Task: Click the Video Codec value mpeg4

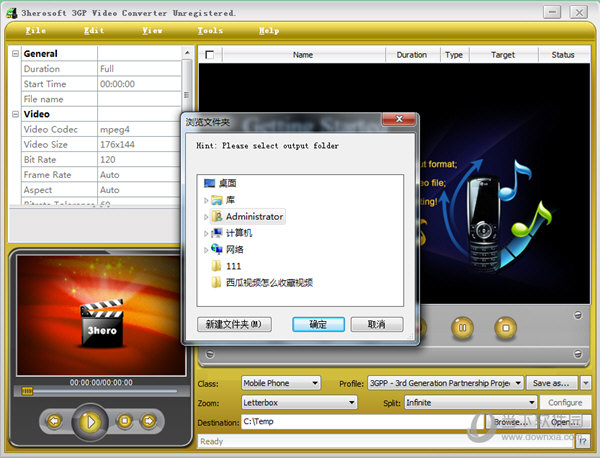Action: pyautogui.click(x=139, y=129)
